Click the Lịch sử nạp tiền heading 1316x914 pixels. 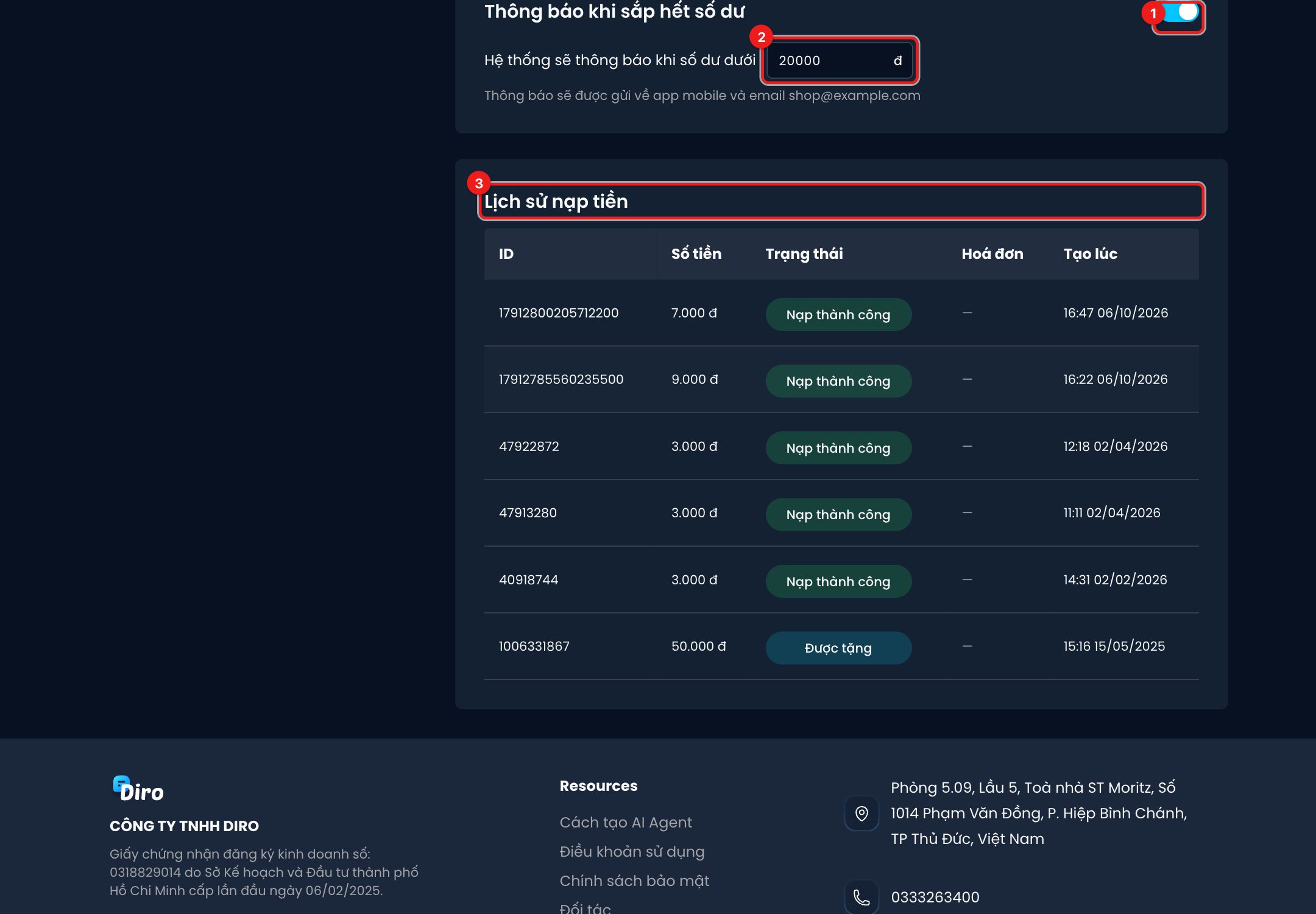tap(556, 201)
